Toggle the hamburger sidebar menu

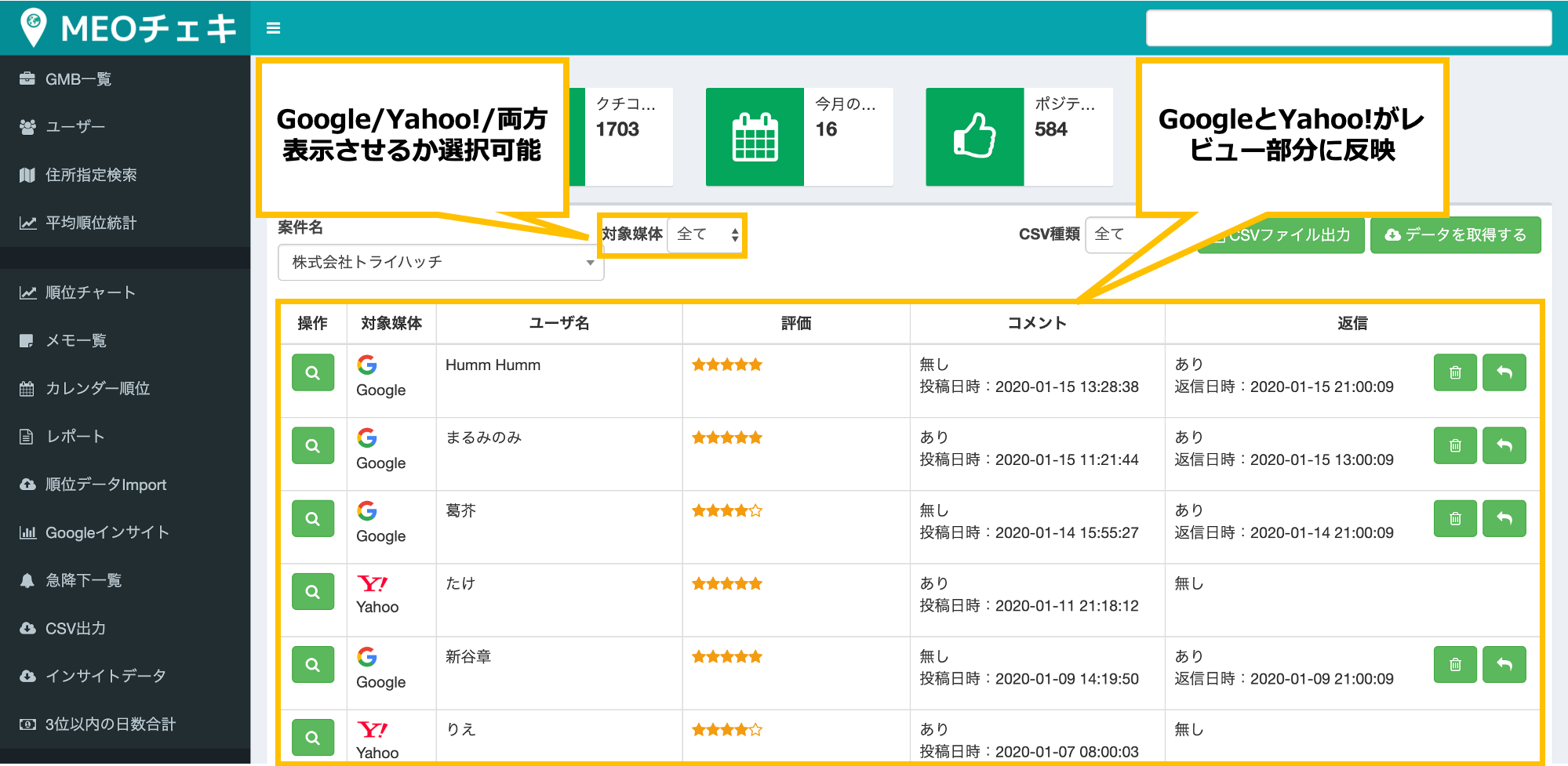273,28
